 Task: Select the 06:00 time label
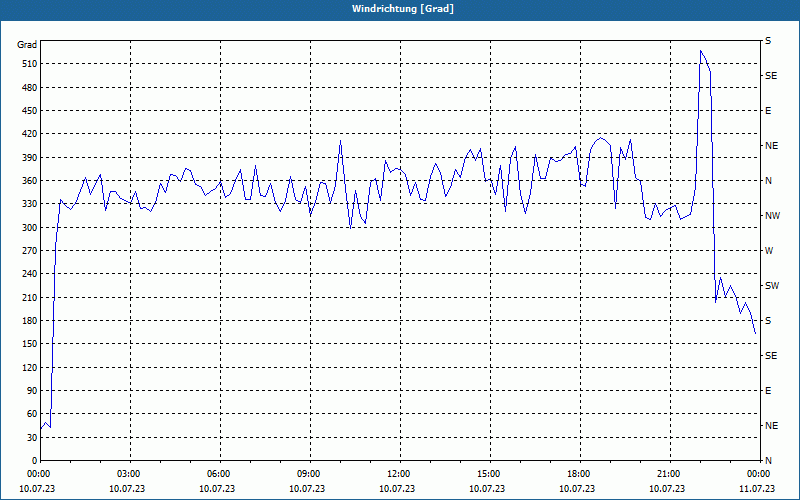click(x=220, y=474)
